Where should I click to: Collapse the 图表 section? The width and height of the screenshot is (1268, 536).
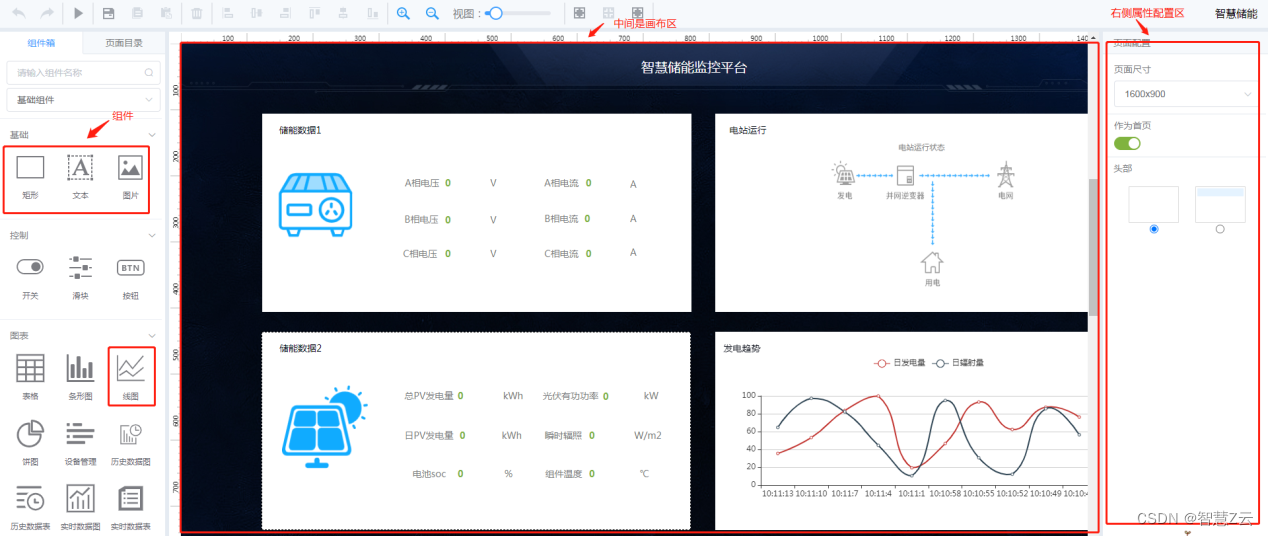pos(152,336)
